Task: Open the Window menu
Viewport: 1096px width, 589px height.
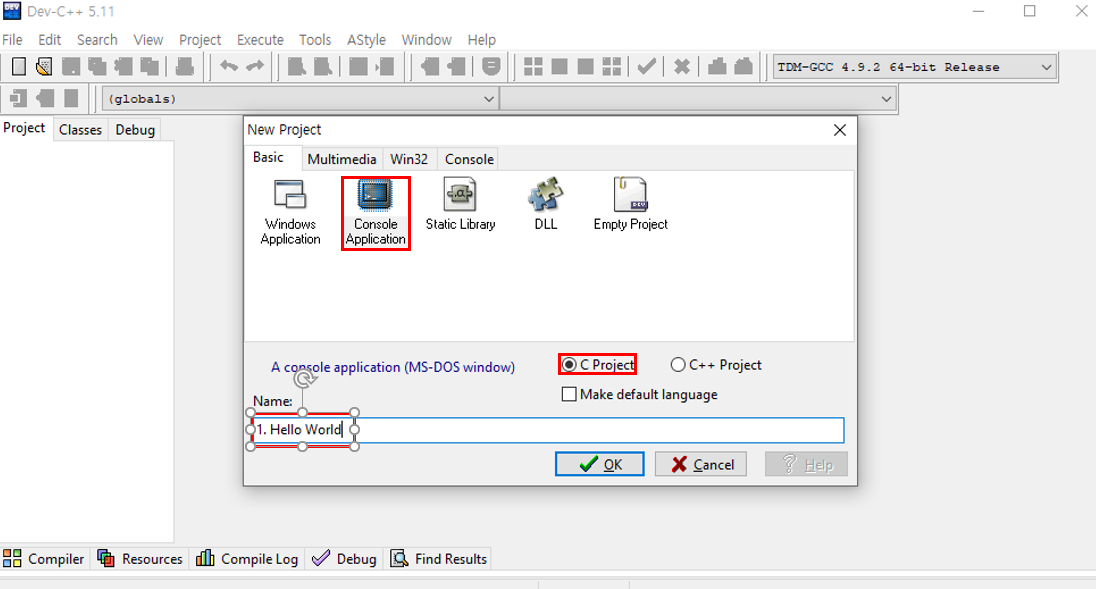Action: click(x=426, y=40)
